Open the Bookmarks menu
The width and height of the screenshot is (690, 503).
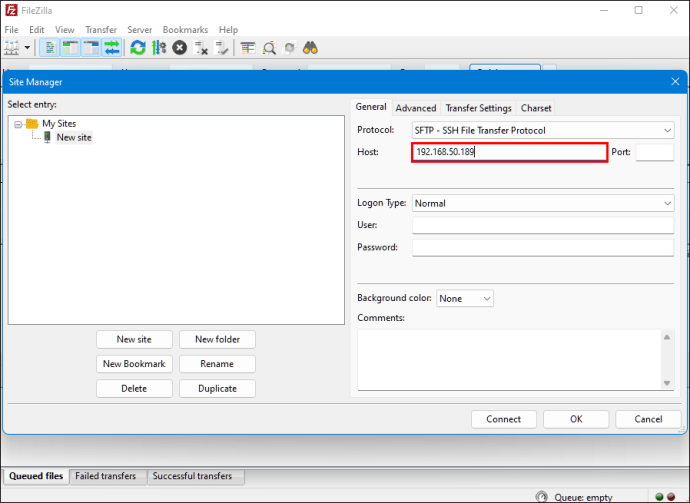point(185,29)
